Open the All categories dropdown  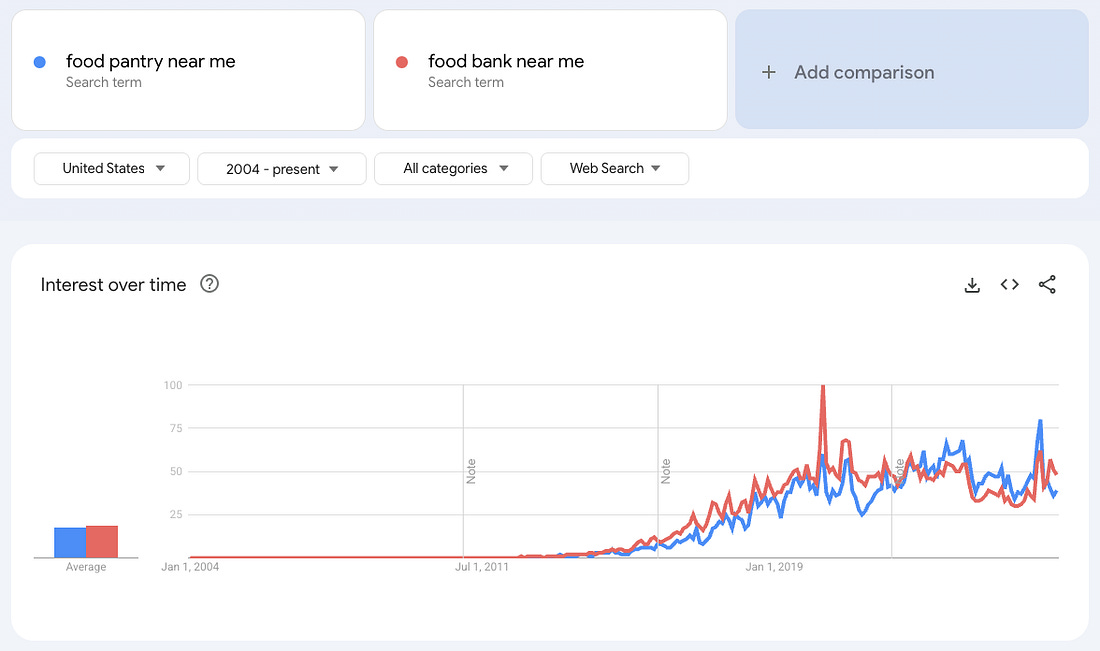tap(455, 169)
